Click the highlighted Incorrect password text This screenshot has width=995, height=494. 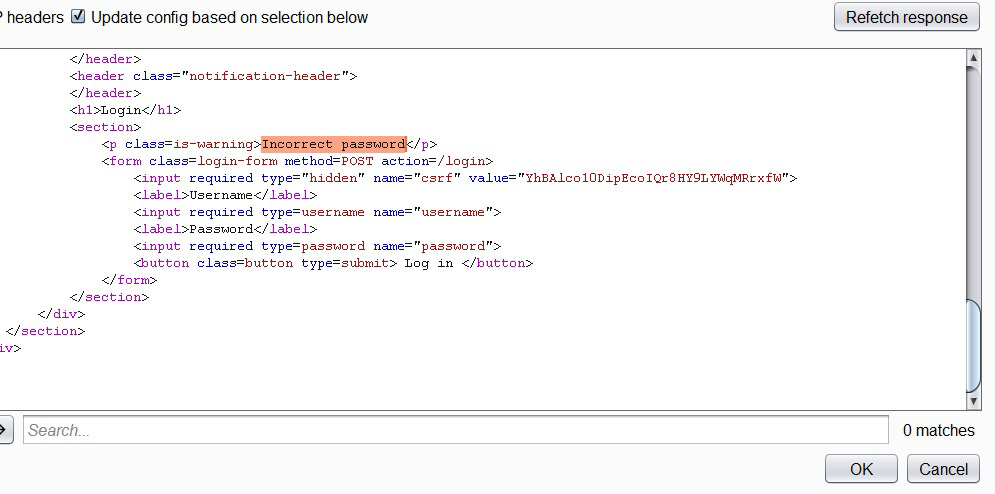pyautogui.click(x=334, y=144)
